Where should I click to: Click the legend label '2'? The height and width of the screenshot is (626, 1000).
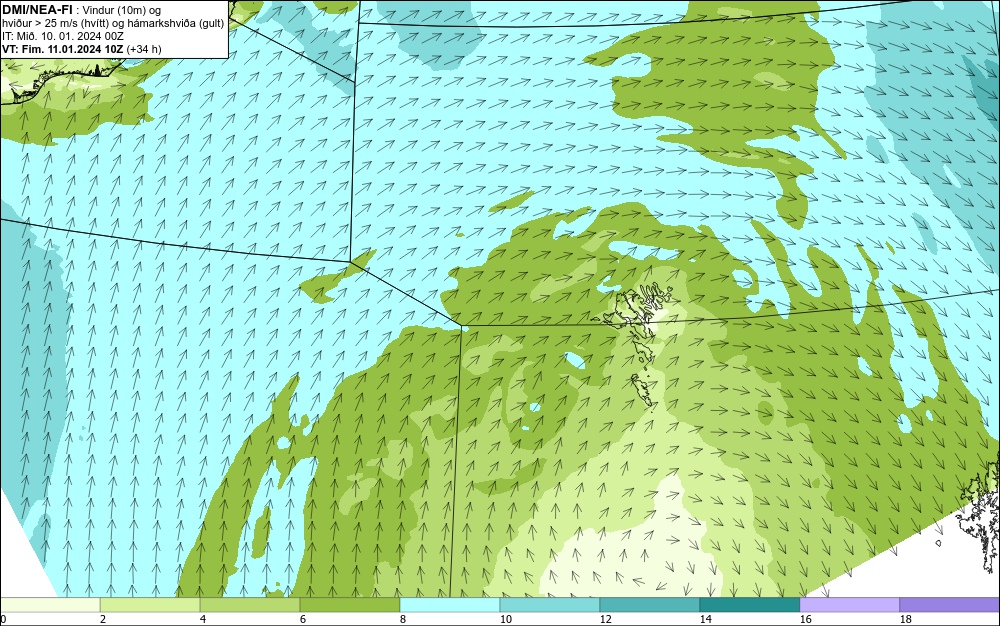coord(103,619)
